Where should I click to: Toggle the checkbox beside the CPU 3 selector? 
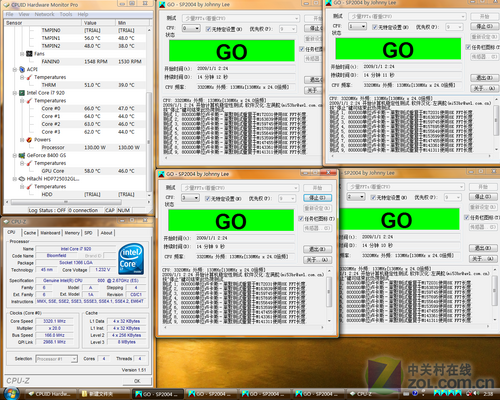click(x=207, y=199)
